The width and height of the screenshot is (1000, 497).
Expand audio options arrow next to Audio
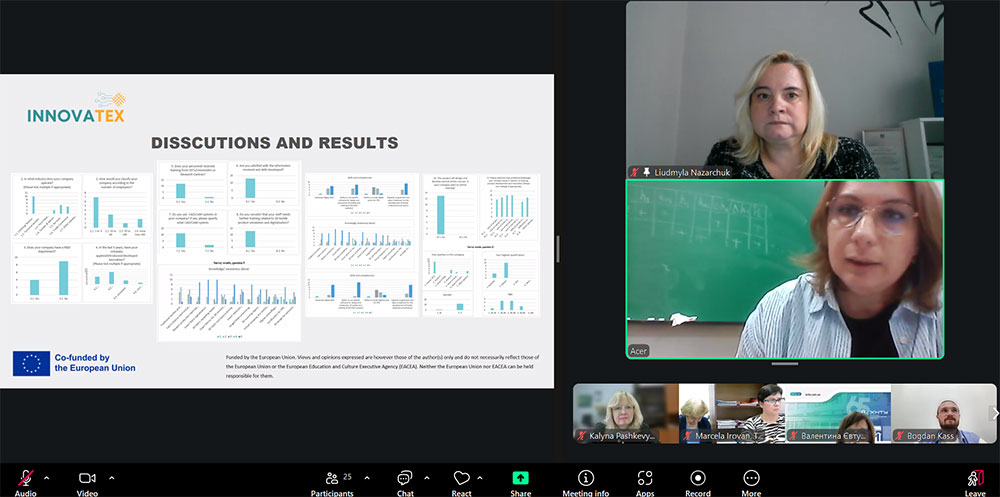pyautogui.click(x=47, y=477)
